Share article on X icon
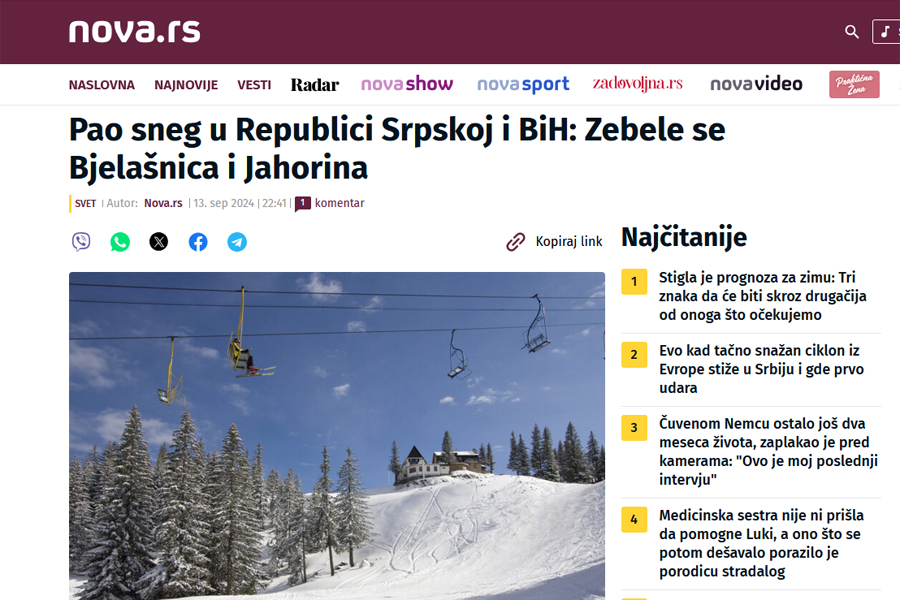 [159, 242]
